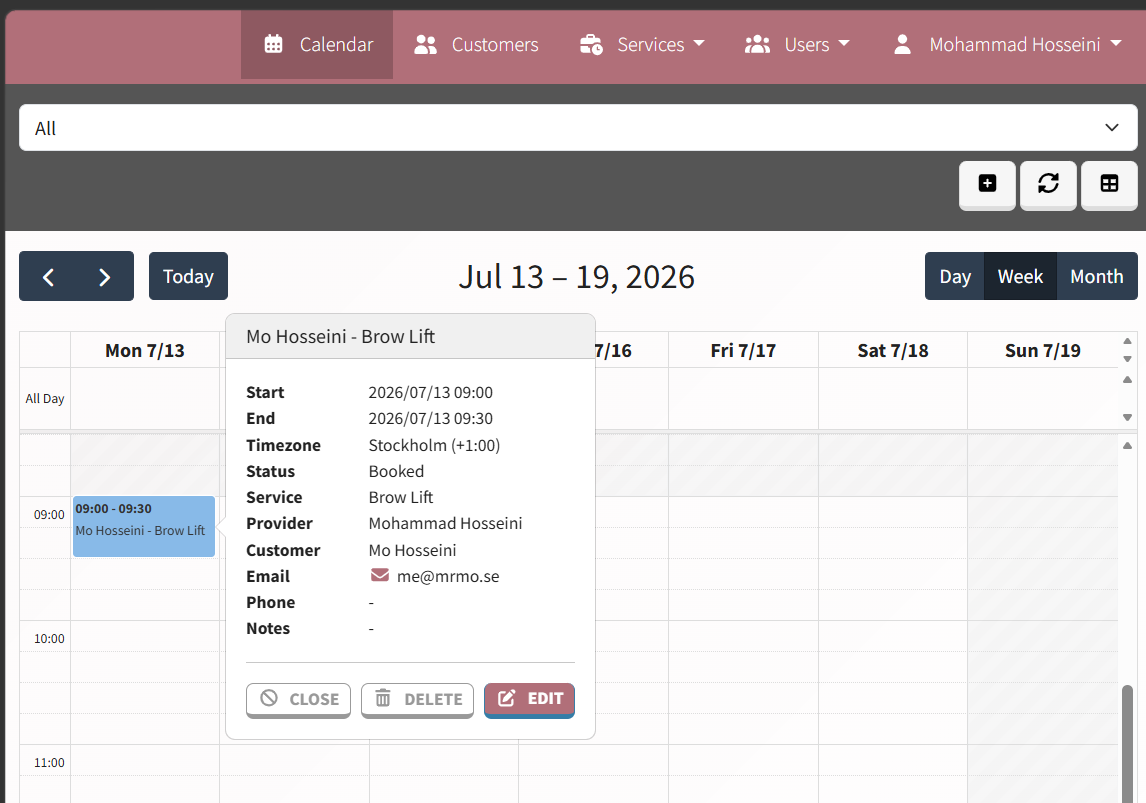Image resolution: width=1146 pixels, height=803 pixels.
Task: Click the start time 2026/07/13 09:00
Action: (430, 392)
